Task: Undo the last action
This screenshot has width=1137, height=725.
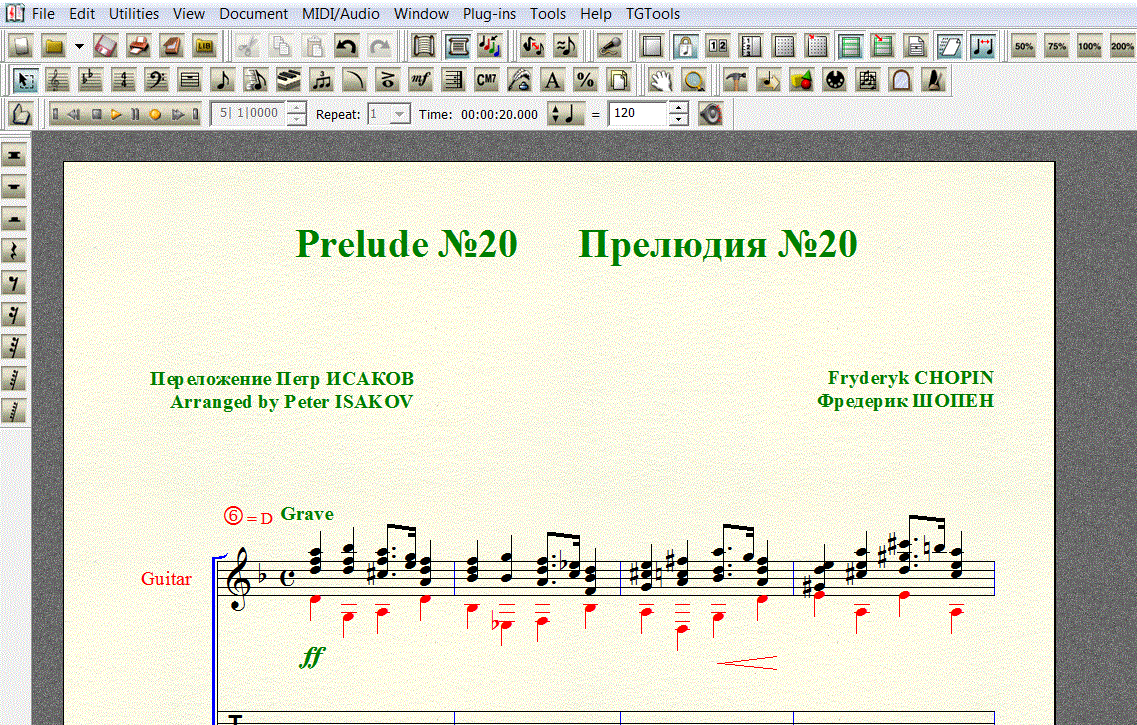Action: pos(347,46)
